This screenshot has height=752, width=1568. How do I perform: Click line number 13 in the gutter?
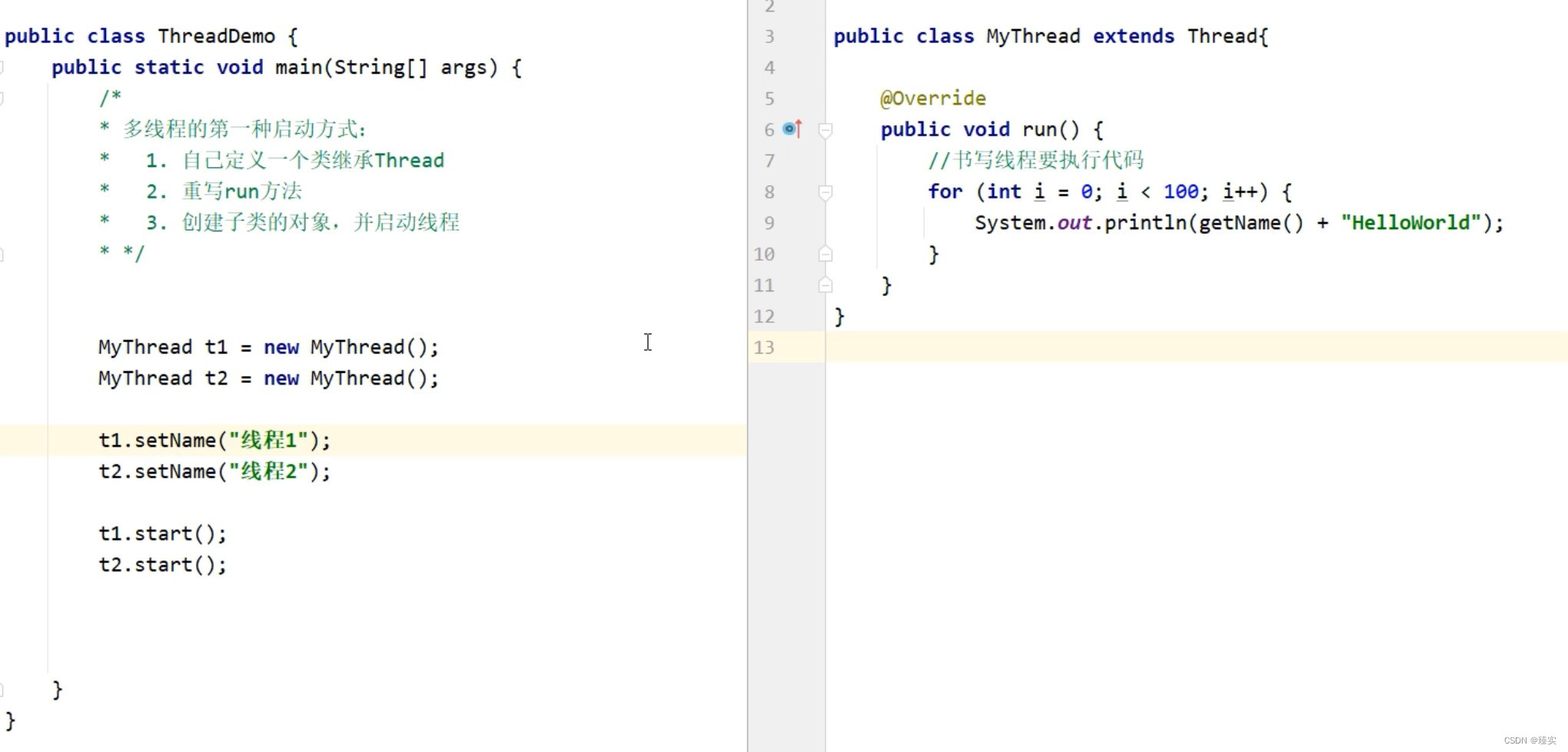pyautogui.click(x=764, y=348)
